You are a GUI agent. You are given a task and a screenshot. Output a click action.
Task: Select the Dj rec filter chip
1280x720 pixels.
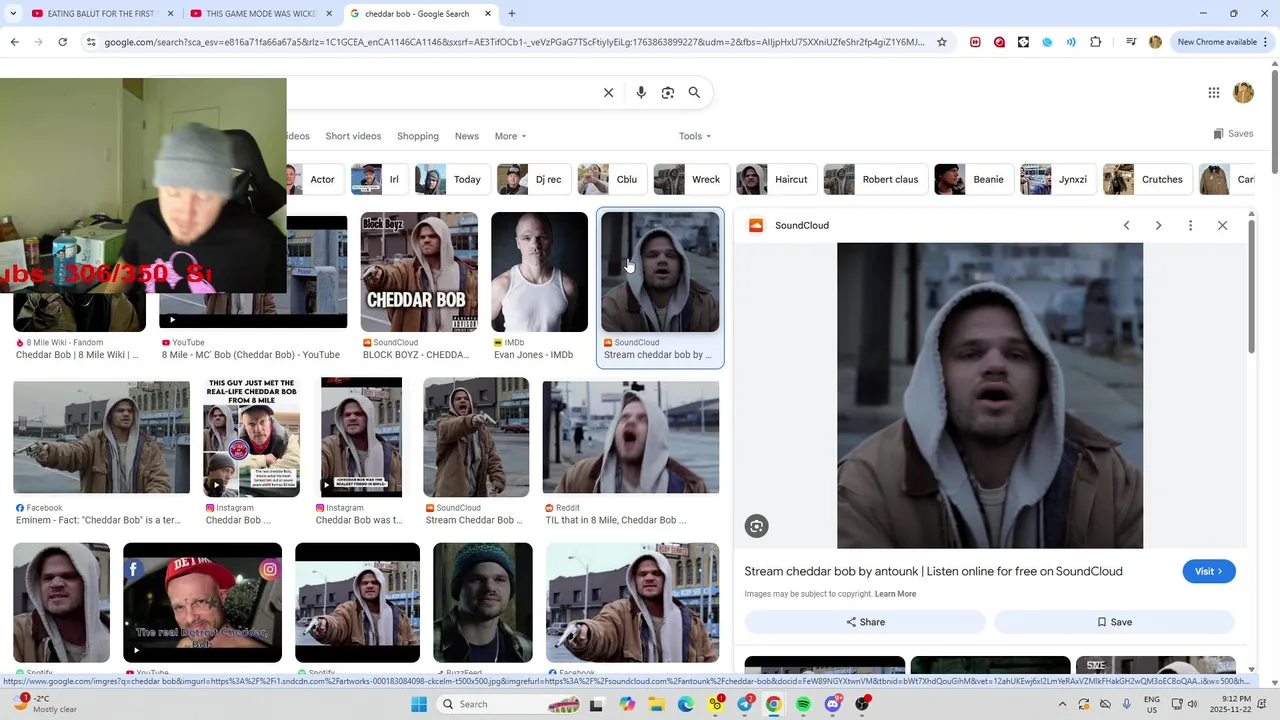[x=534, y=180]
